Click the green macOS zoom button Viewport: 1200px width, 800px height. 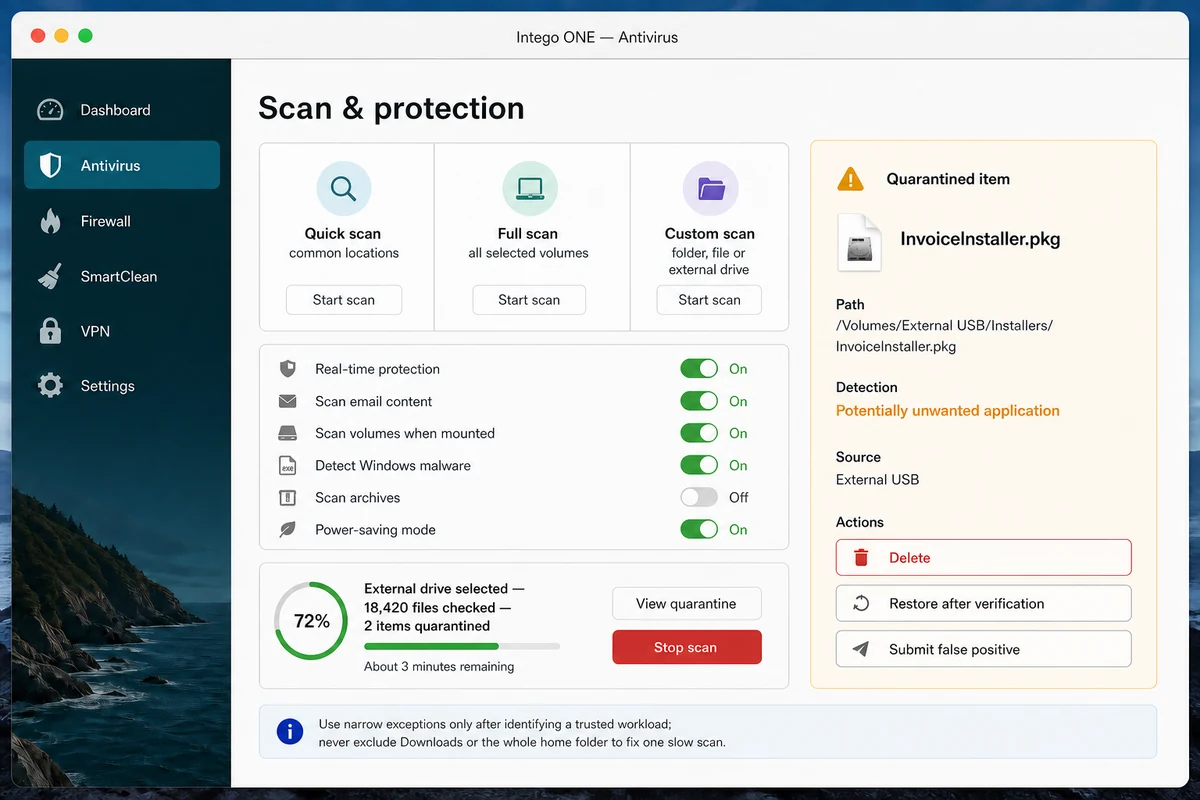click(85, 36)
